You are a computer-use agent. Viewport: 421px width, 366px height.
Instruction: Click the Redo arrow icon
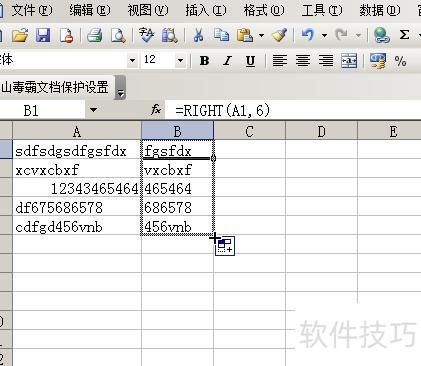tap(342, 35)
